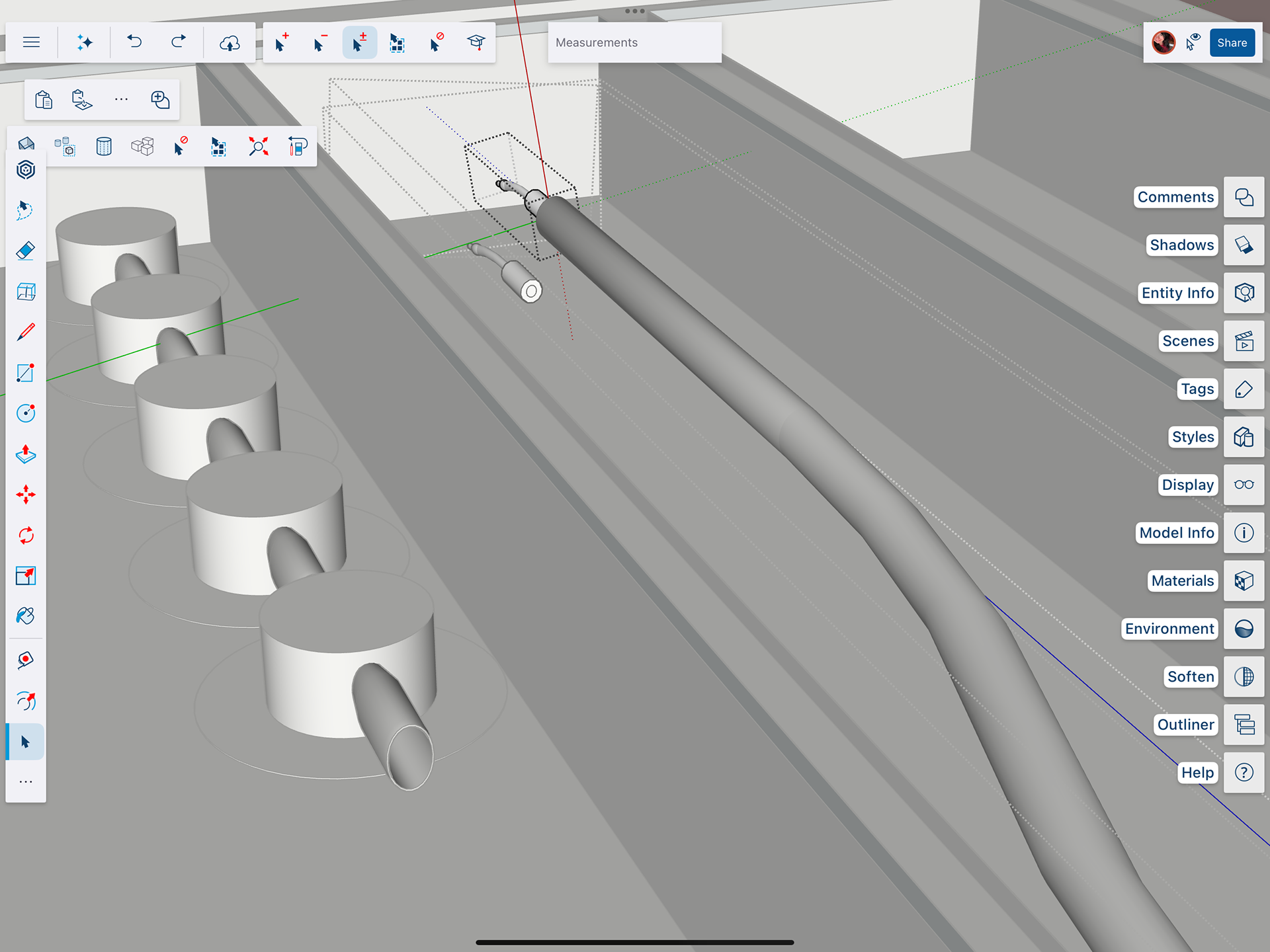
Task: Click the Undo arrow
Action: (134, 42)
